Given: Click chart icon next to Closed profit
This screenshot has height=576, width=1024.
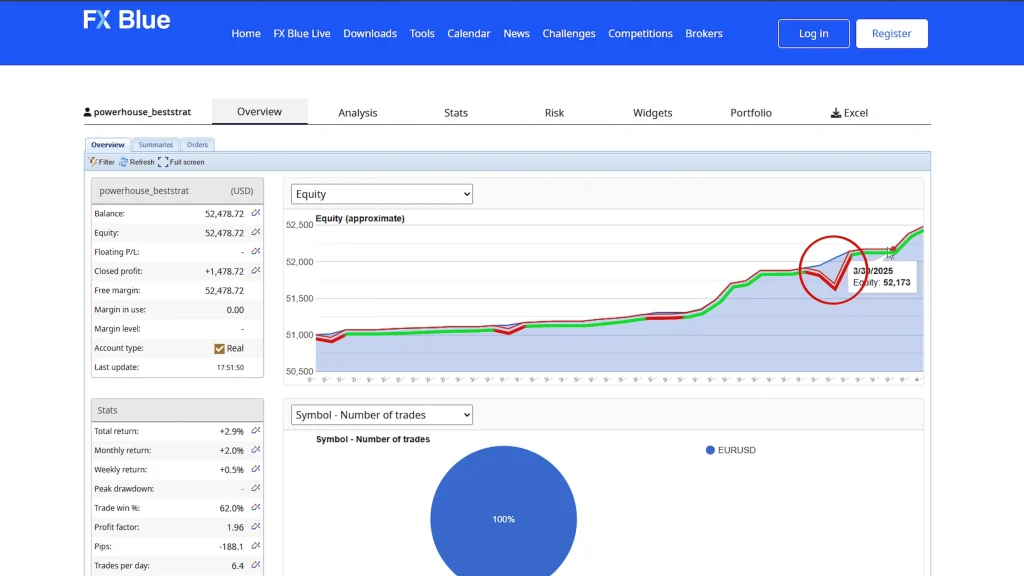Looking at the screenshot, I should (x=255, y=271).
